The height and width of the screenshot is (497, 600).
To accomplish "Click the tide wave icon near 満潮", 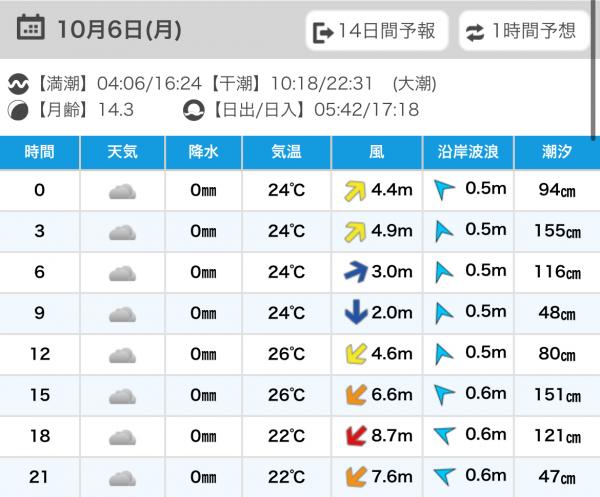I will click(19, 84).
